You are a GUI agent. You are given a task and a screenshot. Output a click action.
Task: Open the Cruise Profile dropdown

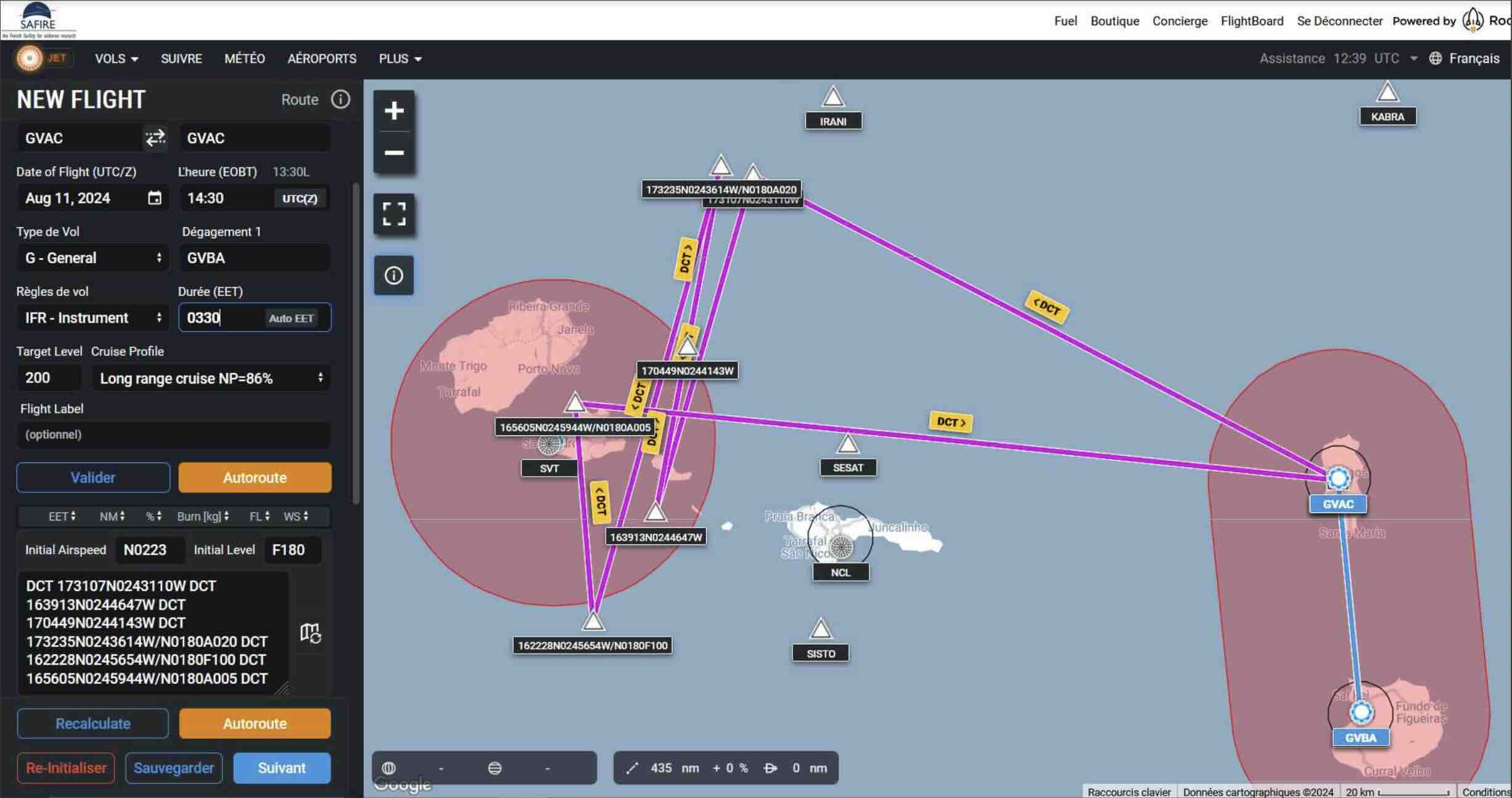211,378
